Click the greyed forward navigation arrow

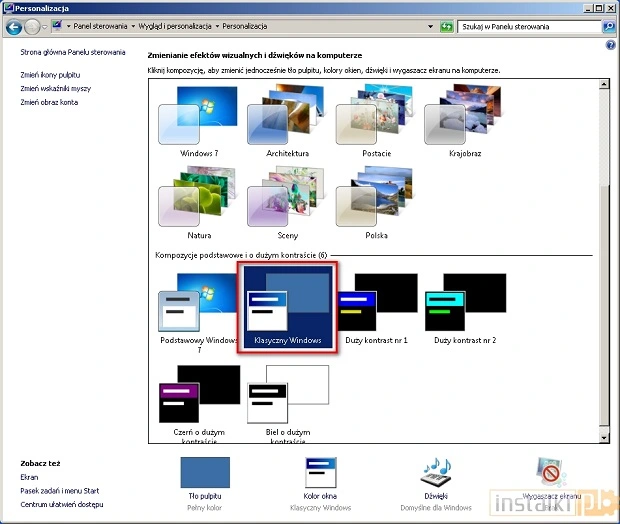[x=32, y=27]
